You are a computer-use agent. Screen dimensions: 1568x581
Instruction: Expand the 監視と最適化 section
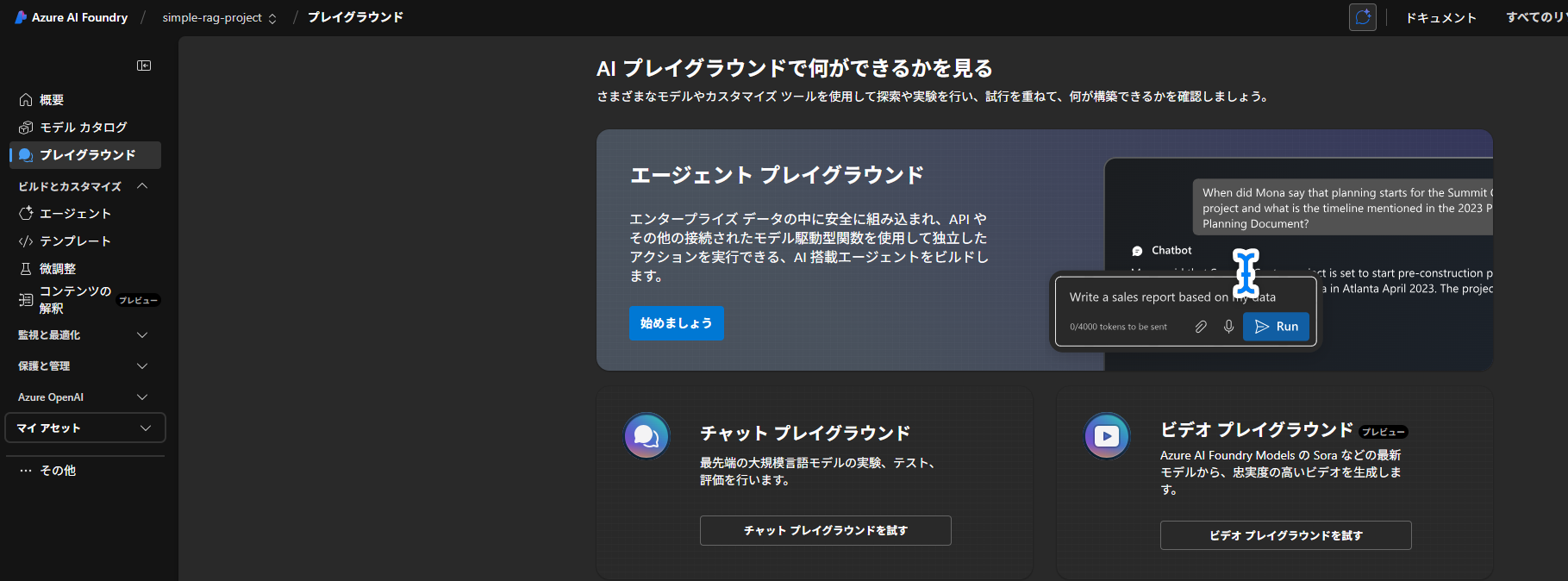pos(143,335)
